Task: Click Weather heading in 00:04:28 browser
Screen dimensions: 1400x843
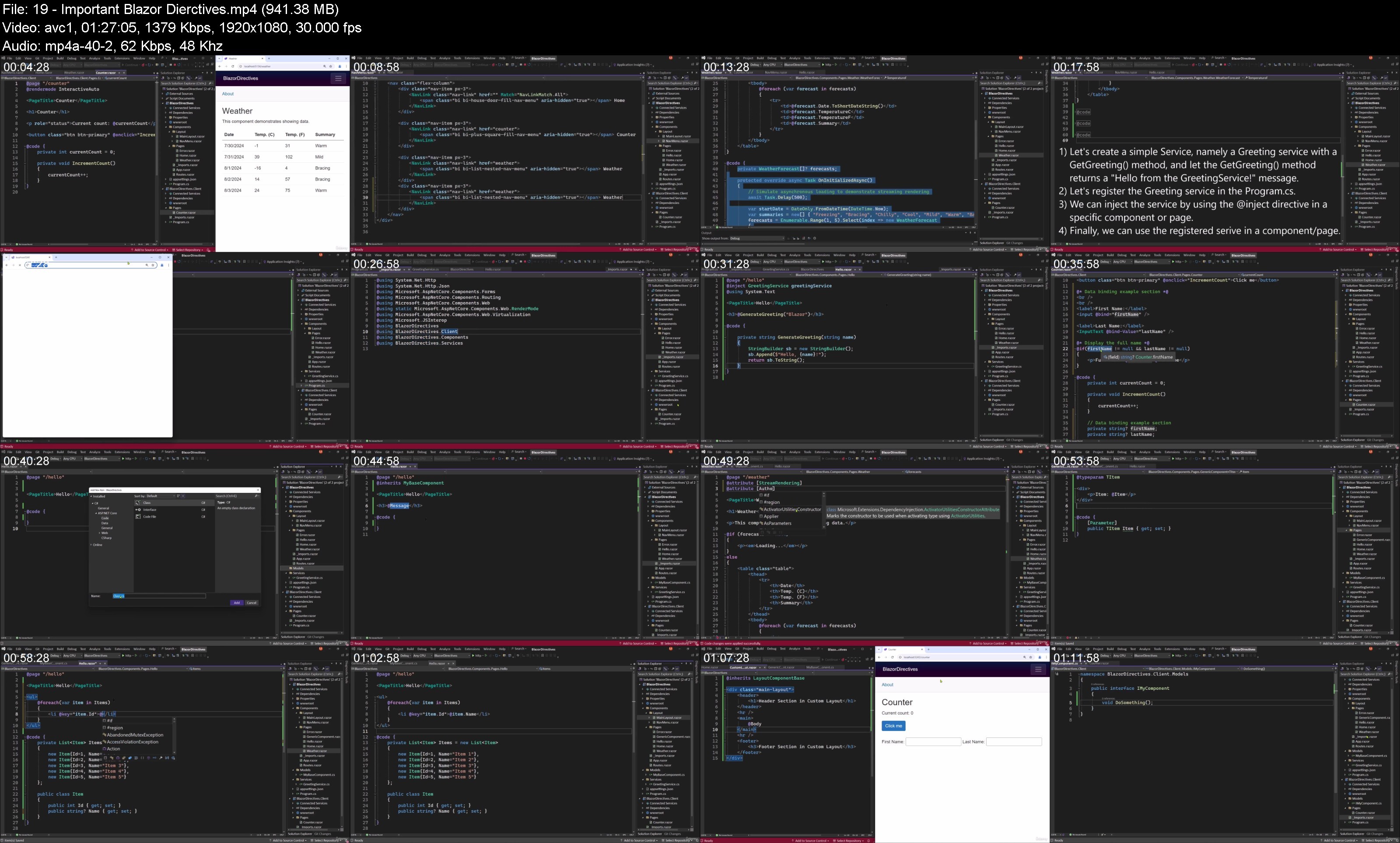Action: tap(237, 111)
